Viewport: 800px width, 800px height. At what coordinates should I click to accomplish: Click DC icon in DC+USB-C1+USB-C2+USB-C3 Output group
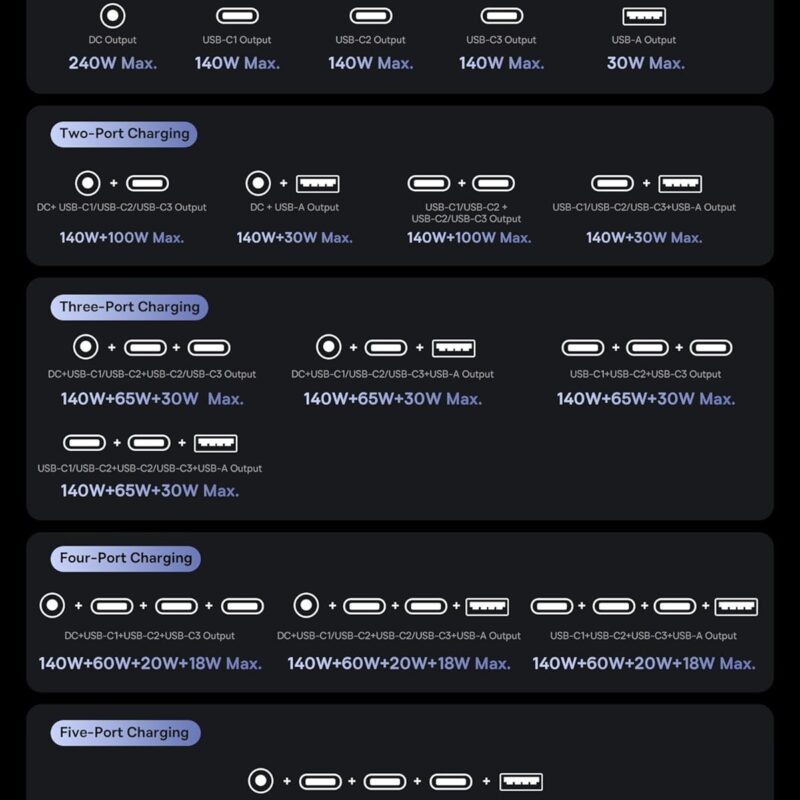point(52,605)
